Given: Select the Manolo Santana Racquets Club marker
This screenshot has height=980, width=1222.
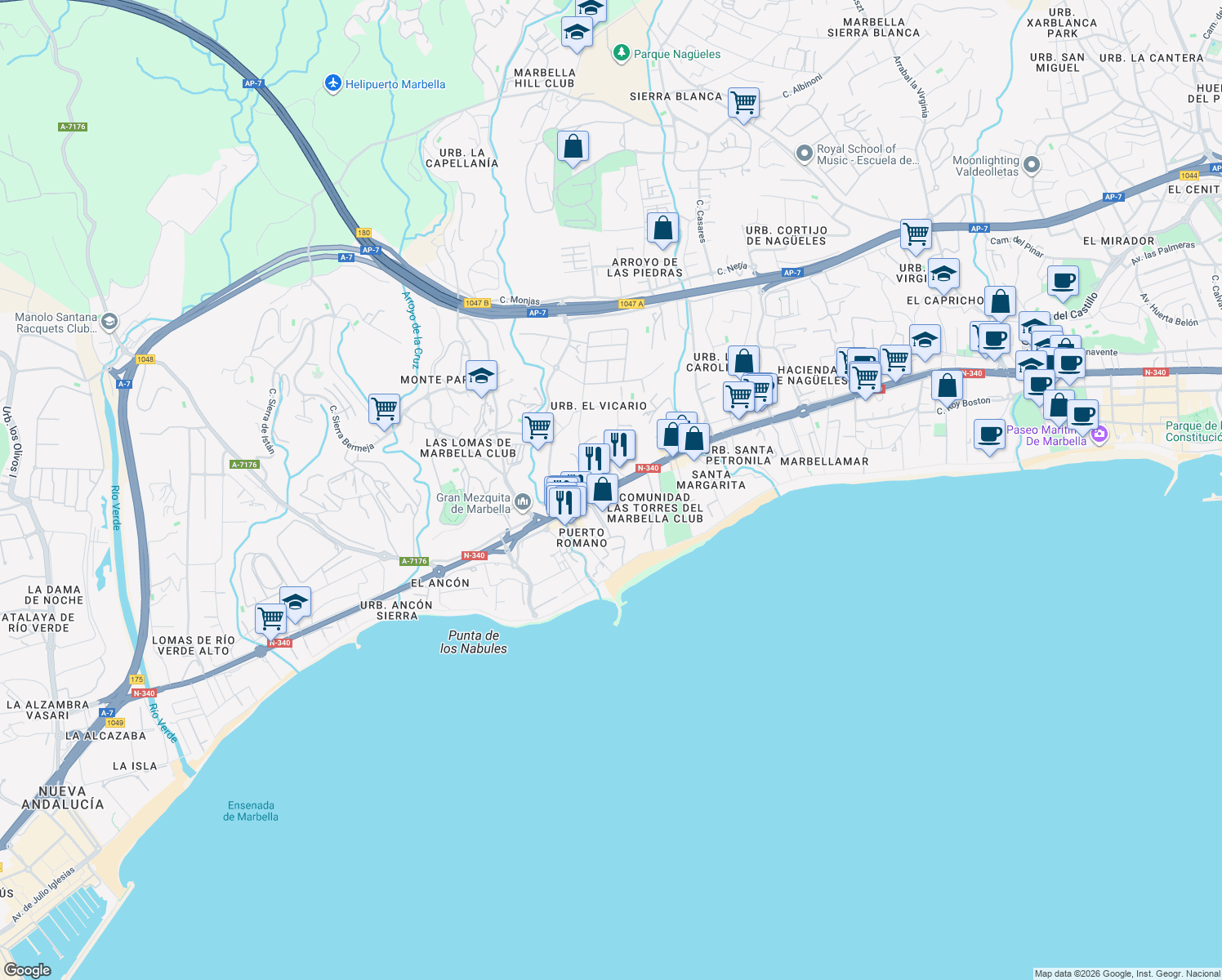Looking at the screenshot, I should 109,321.
